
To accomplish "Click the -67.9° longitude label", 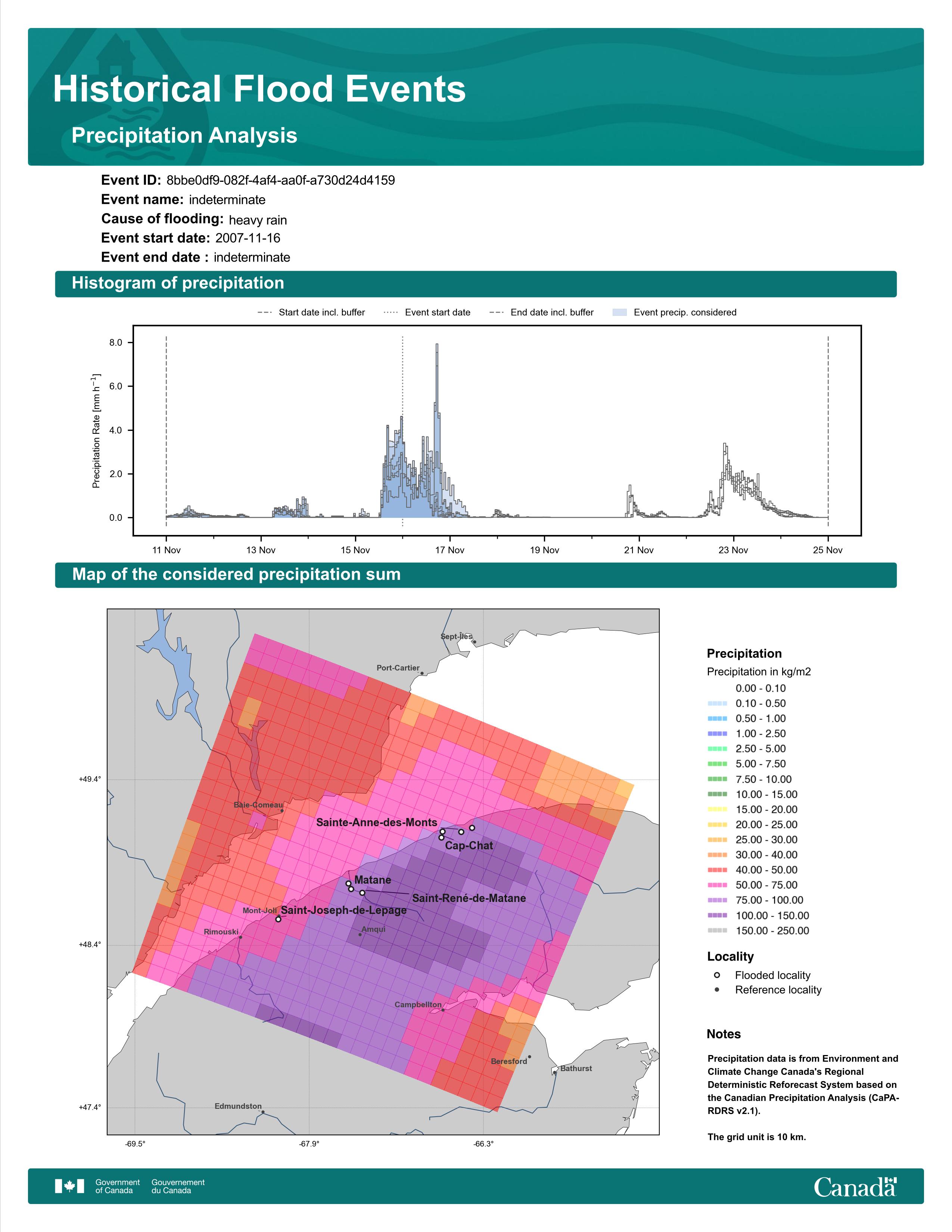I will 309,1144.
